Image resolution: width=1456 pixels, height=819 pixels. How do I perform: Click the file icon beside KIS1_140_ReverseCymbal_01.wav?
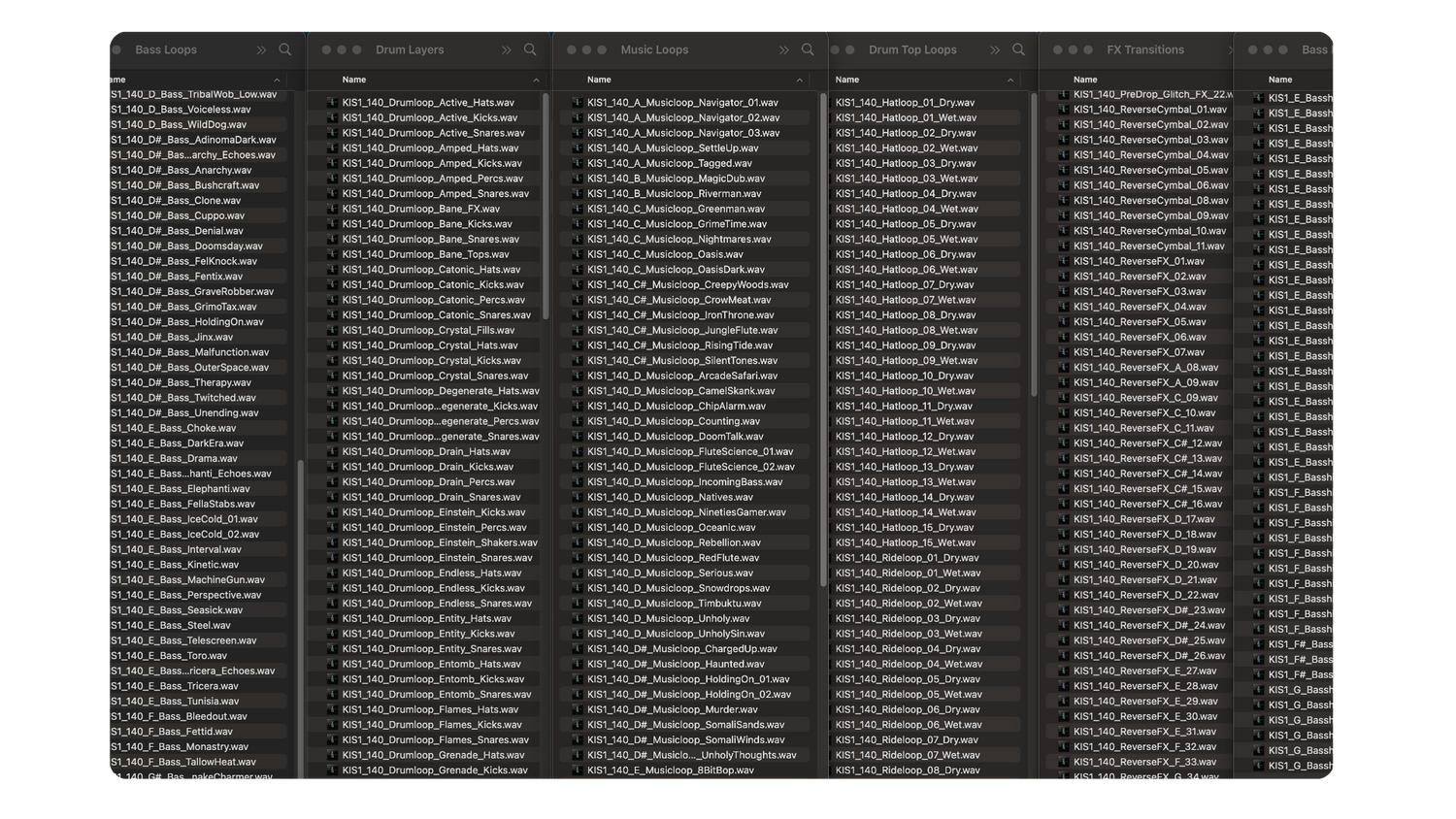[x=1066, y=109]
